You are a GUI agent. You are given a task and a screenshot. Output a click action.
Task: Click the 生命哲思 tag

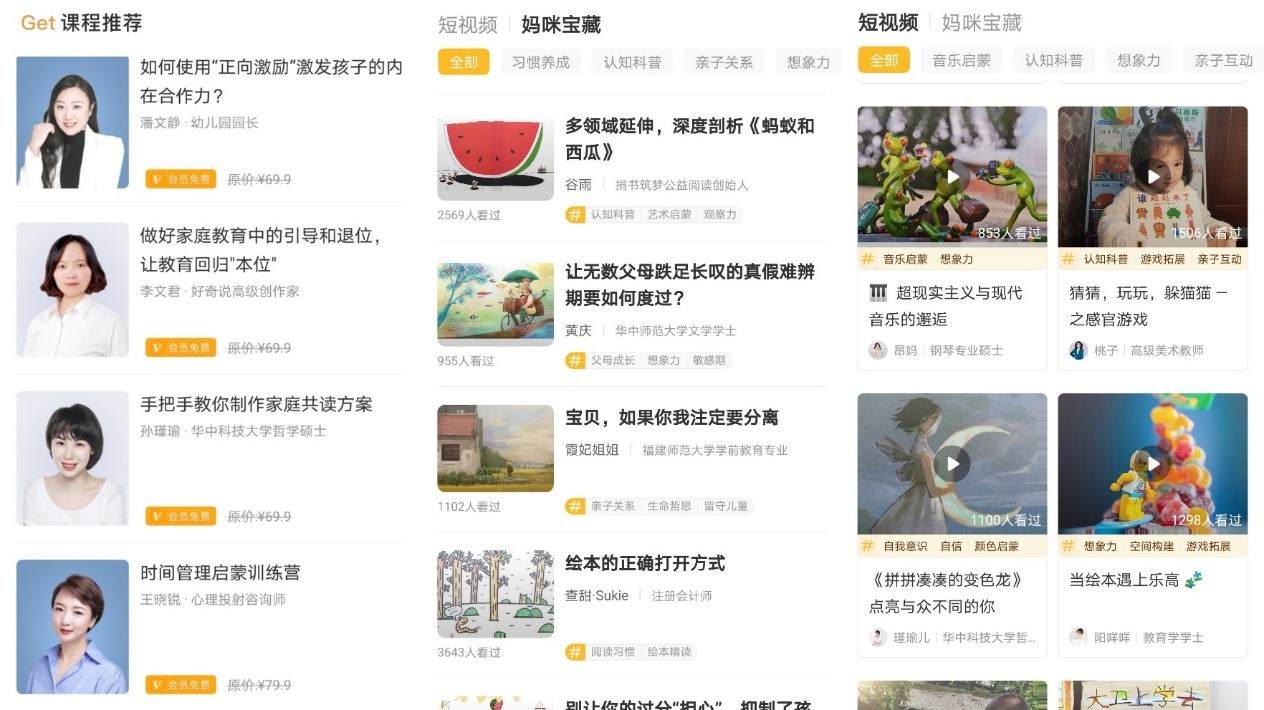pos(669,506)
